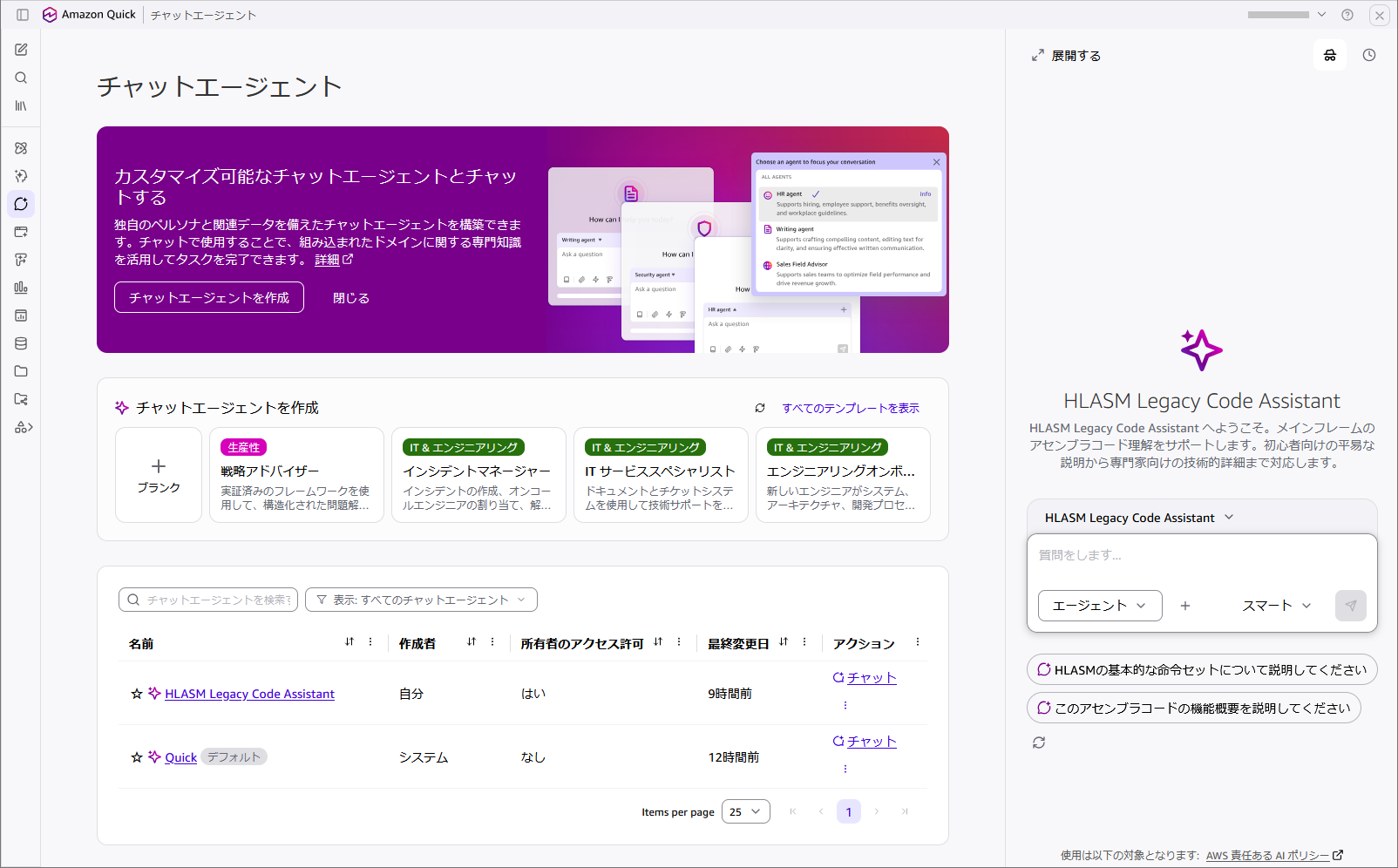
Task: Favorite the Quick agent with star
Action: click(137, 757)
